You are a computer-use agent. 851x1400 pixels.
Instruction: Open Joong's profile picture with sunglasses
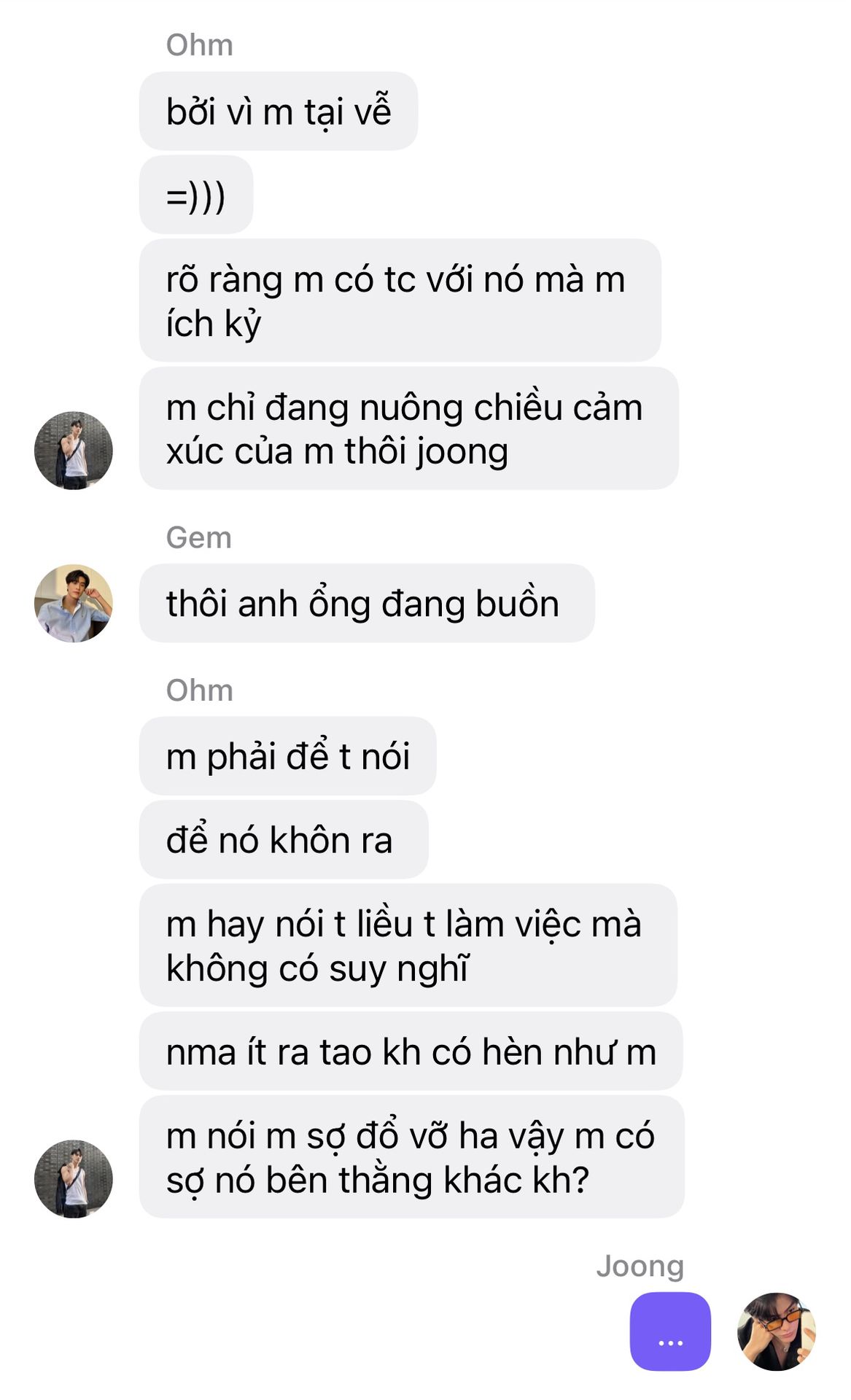click(x=777, y=1331)
